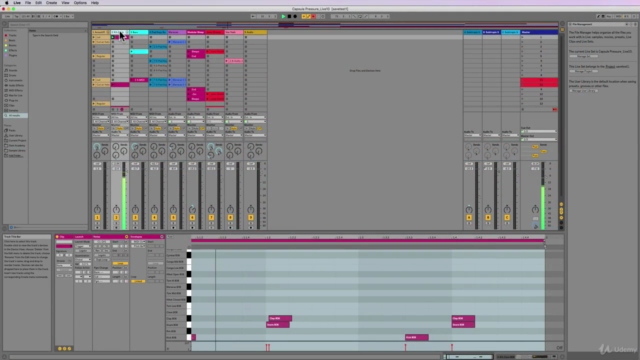The image size is (640, 360).
Task: Select Max for Live category in the browser
Action: [x=15, y=95]
